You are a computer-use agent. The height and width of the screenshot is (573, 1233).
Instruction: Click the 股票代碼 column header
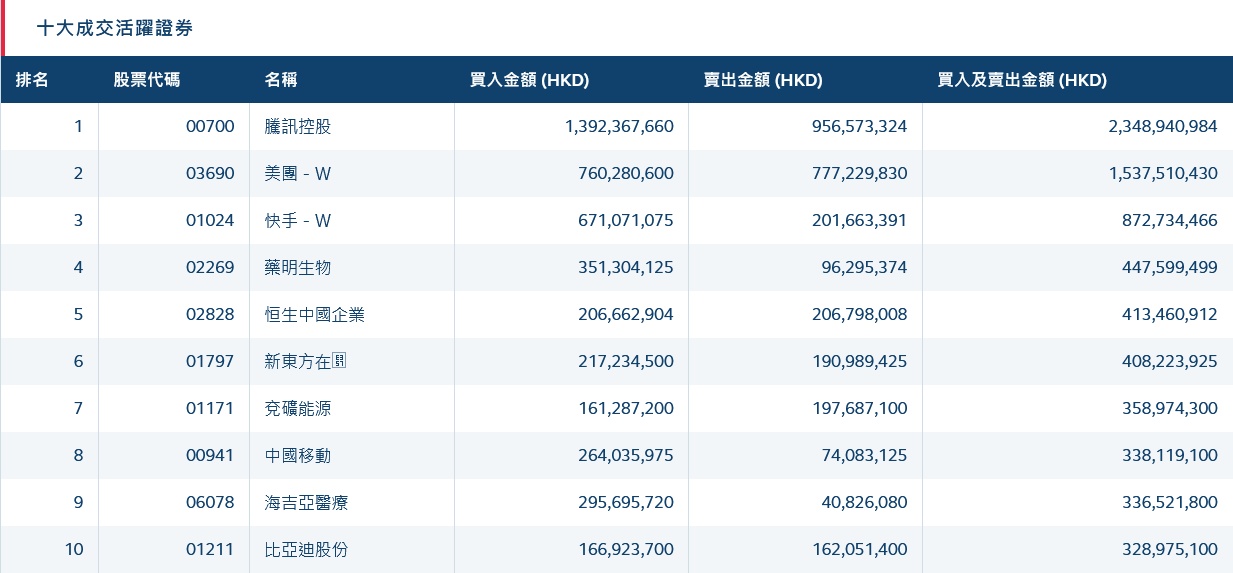coord(147,81)
